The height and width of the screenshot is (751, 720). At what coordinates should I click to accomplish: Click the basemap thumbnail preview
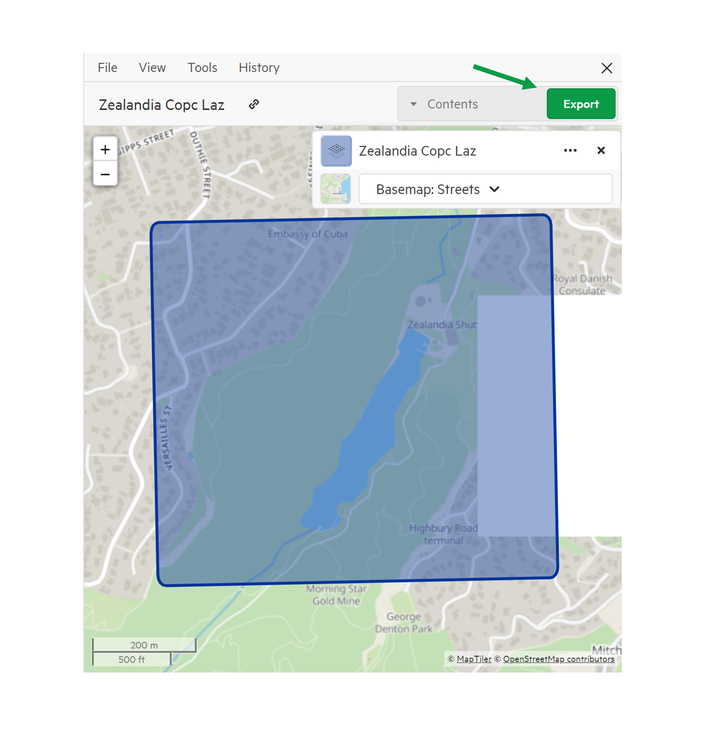[x=335, y=189]
